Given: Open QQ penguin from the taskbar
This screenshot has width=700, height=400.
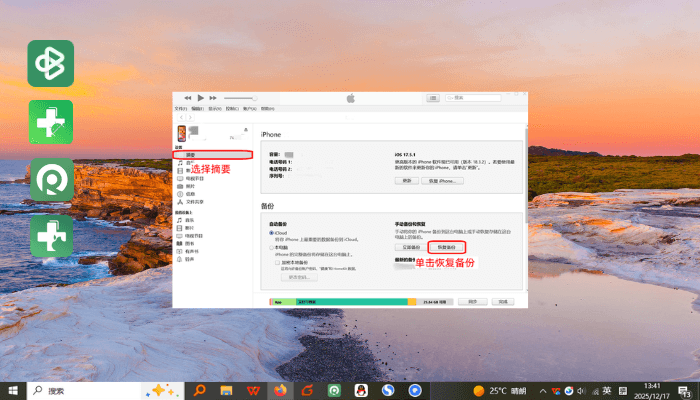Looking at the screenshot, I should (361, 391).
